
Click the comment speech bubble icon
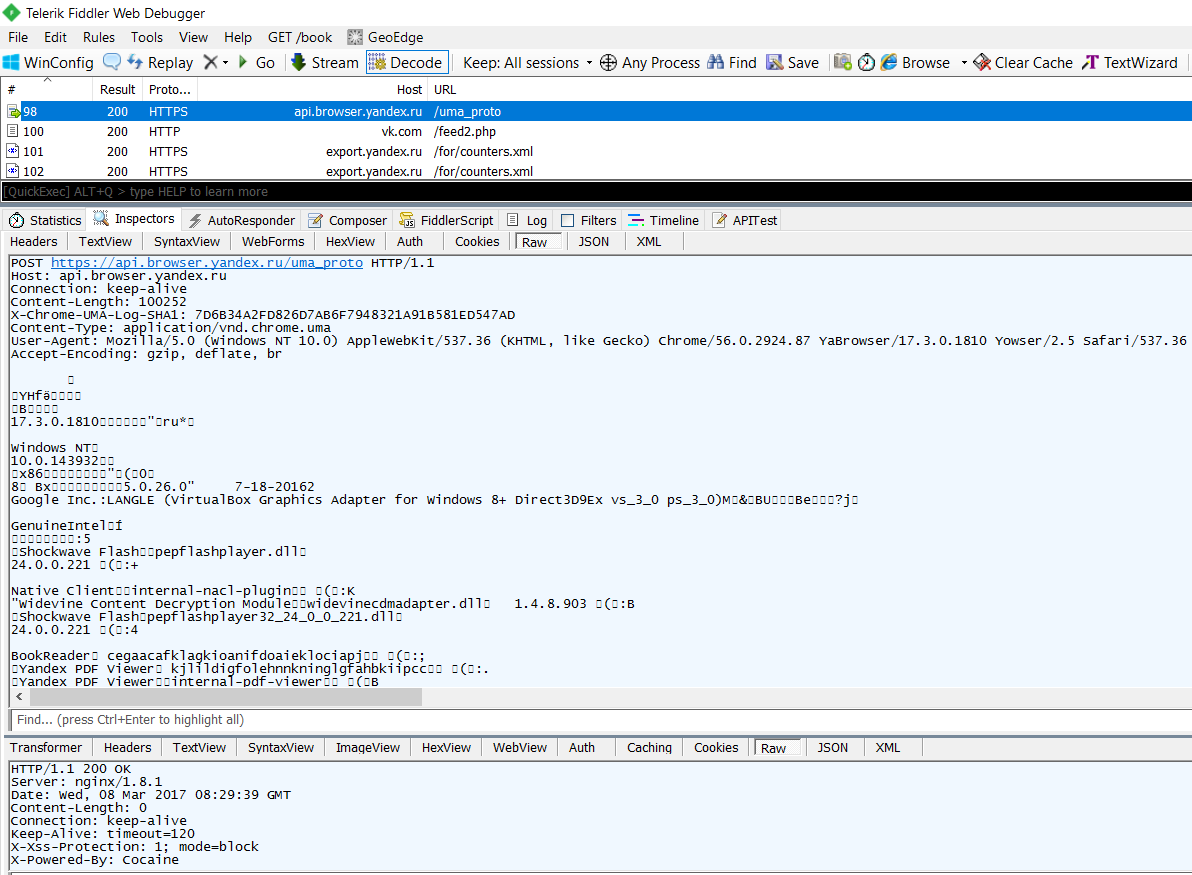(112, 62)
